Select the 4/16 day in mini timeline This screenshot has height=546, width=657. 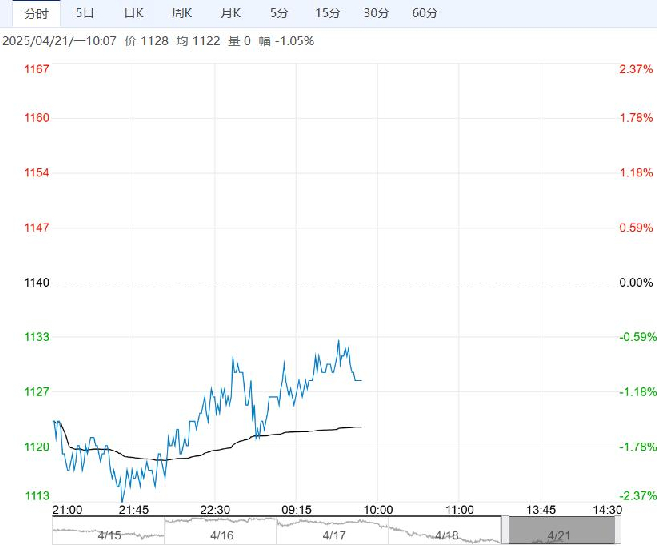point(221,531)
